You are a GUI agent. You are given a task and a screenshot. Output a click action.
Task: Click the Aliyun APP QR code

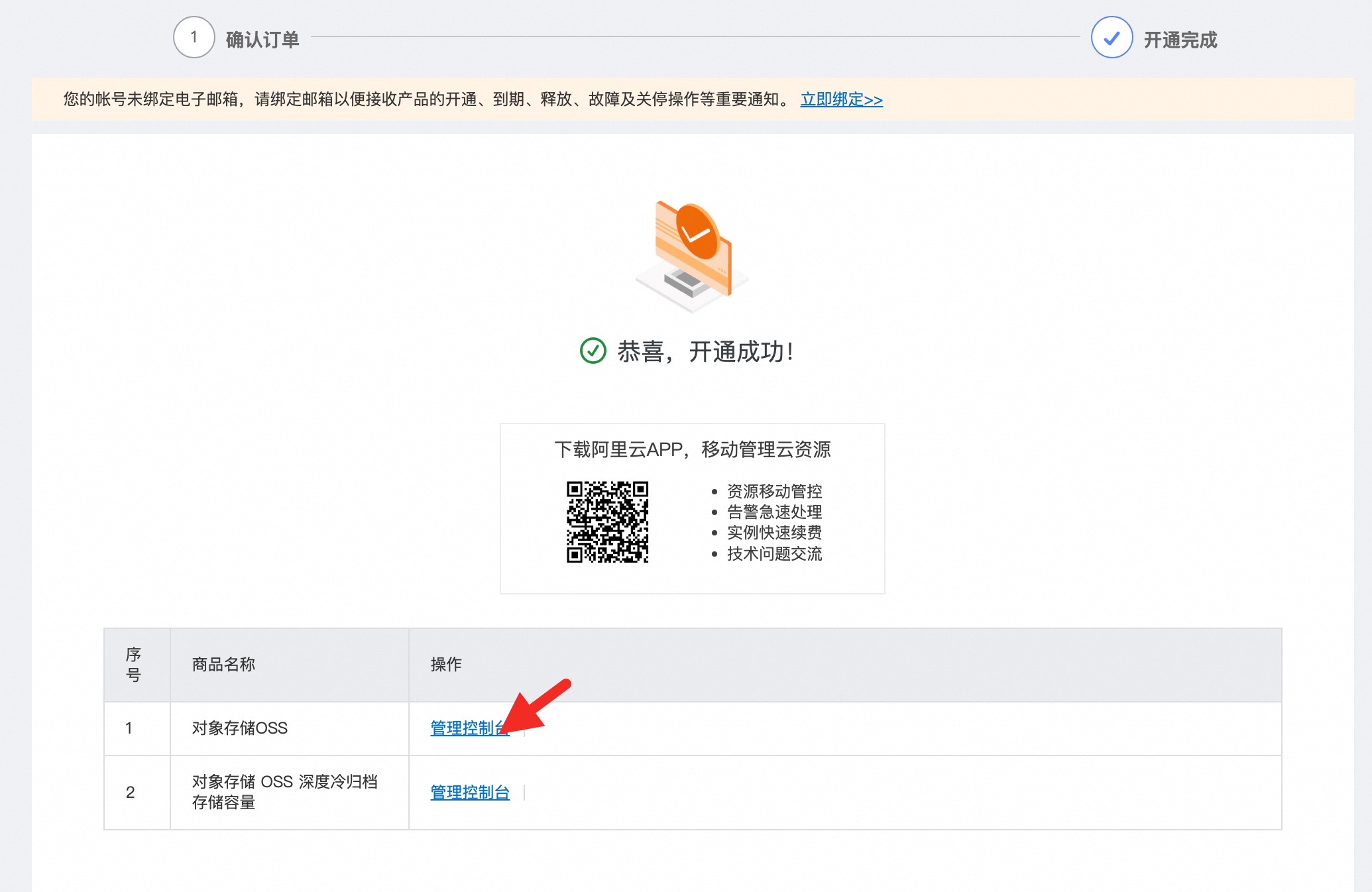(607, 522)
